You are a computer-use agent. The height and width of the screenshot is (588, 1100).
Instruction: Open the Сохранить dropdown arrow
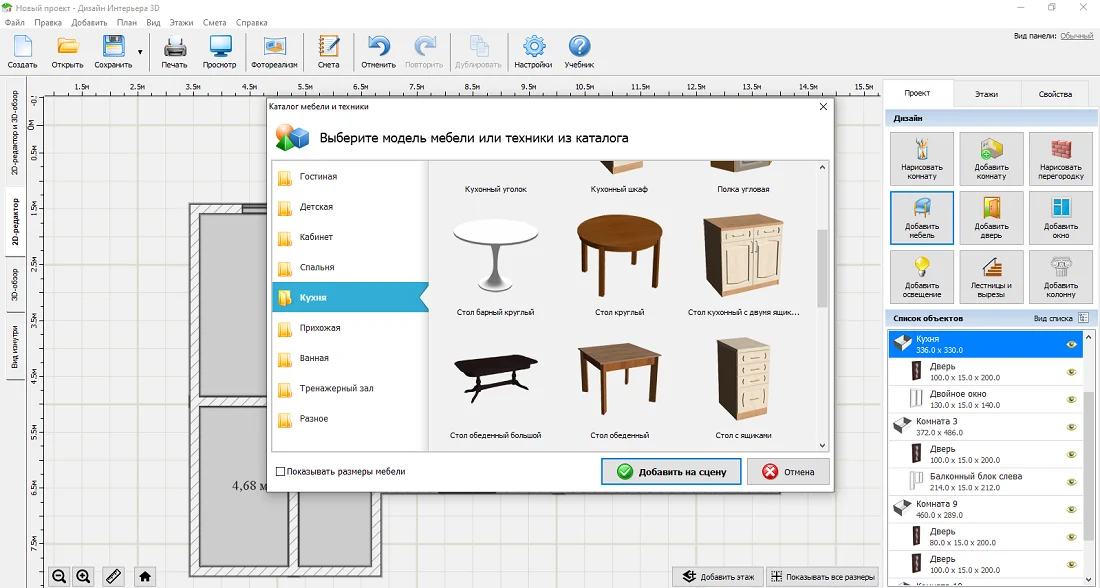[x=140, y=51]
